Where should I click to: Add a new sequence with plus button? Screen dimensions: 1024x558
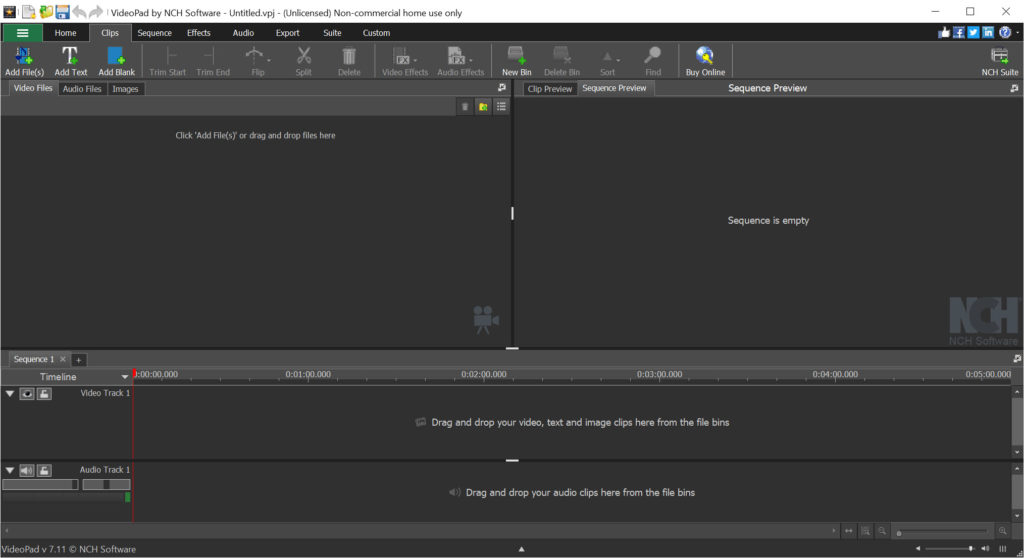pyautogui.click(x=78, y=359)
